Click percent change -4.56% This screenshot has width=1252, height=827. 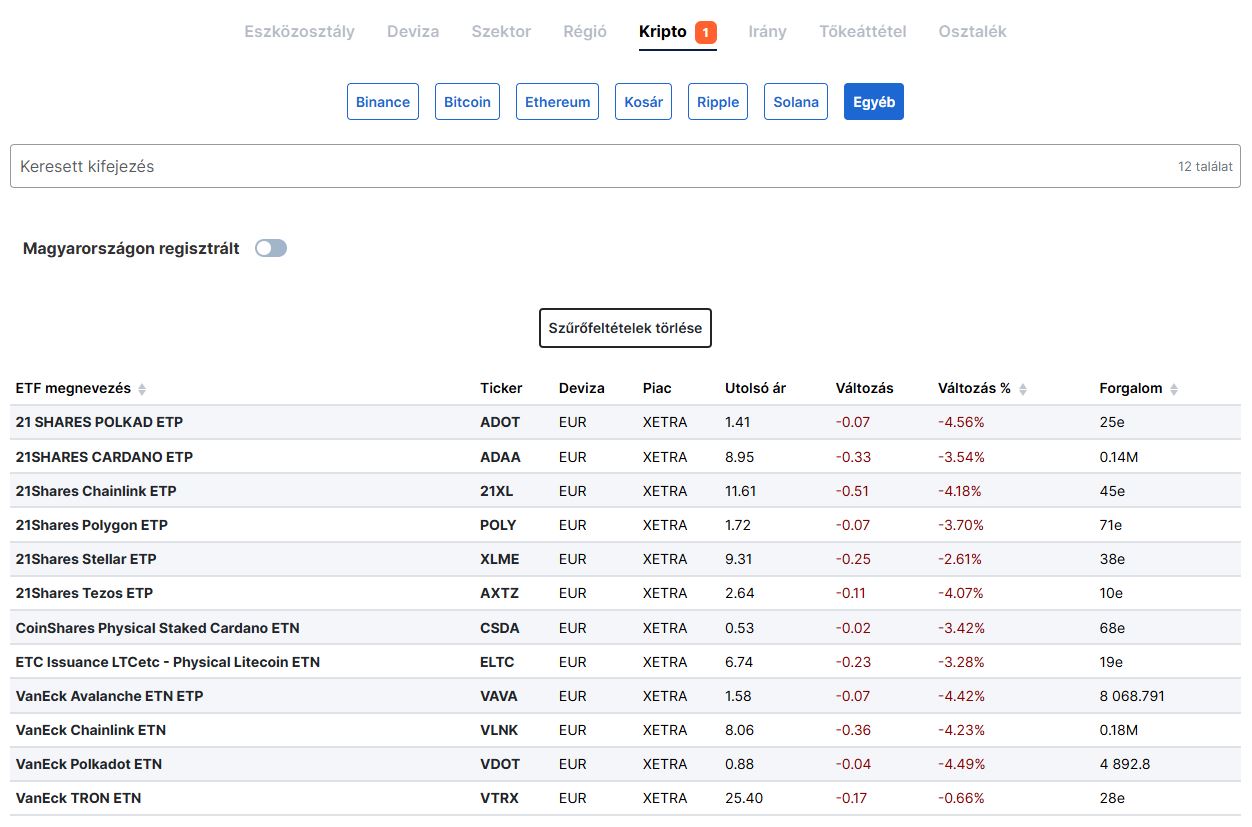[x=961, y=422]
